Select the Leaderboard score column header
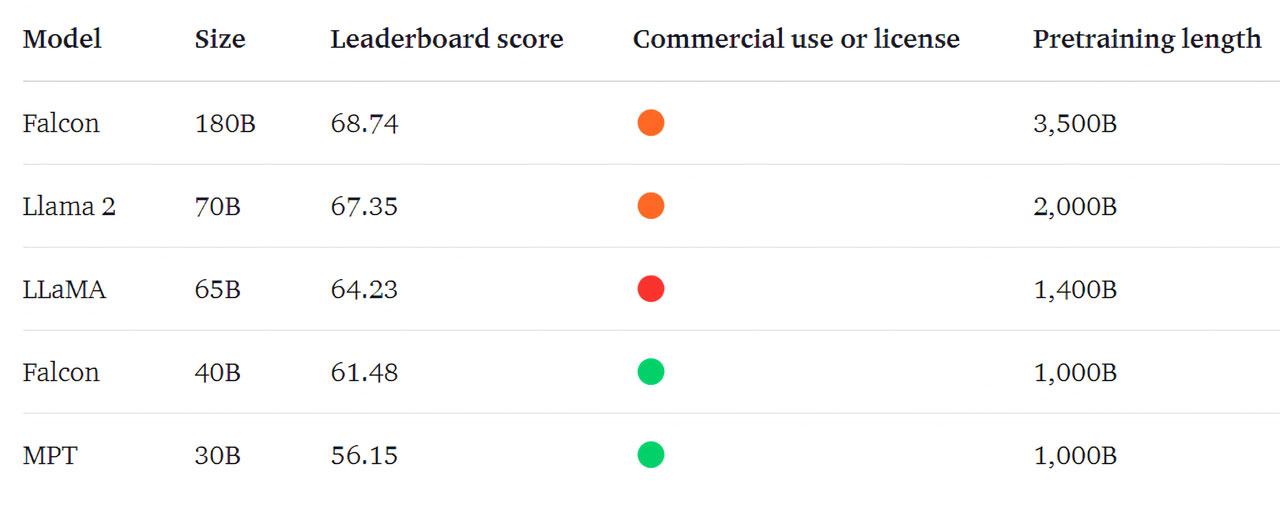This screenshot has width=1280, height=513. [x=447, y=40]
